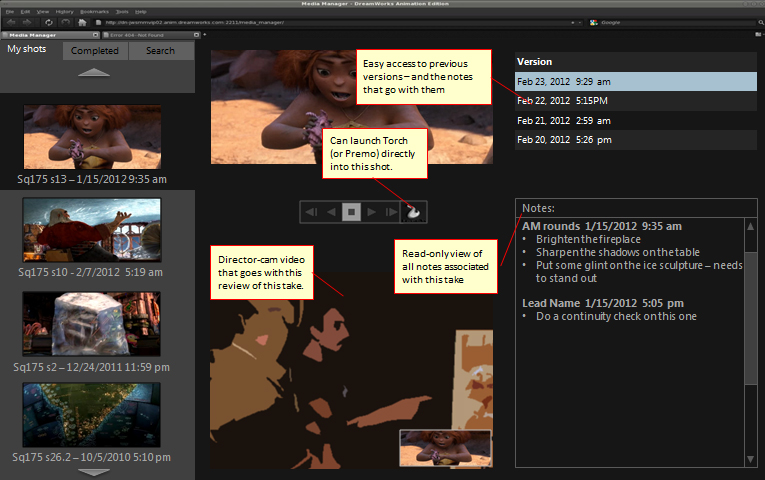Select shot thumbnail Sq175 s13
The image size is (765, 480).
92,137
